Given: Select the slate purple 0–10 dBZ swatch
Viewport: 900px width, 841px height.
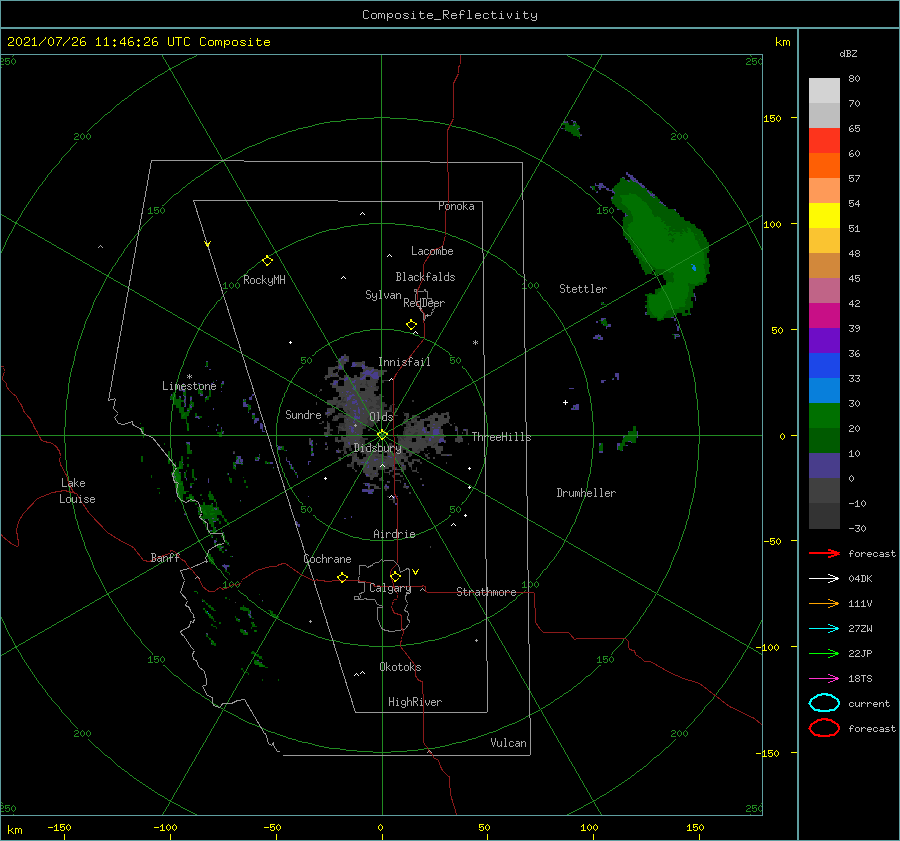Looking at the screenshot, I should coord(824,466).
